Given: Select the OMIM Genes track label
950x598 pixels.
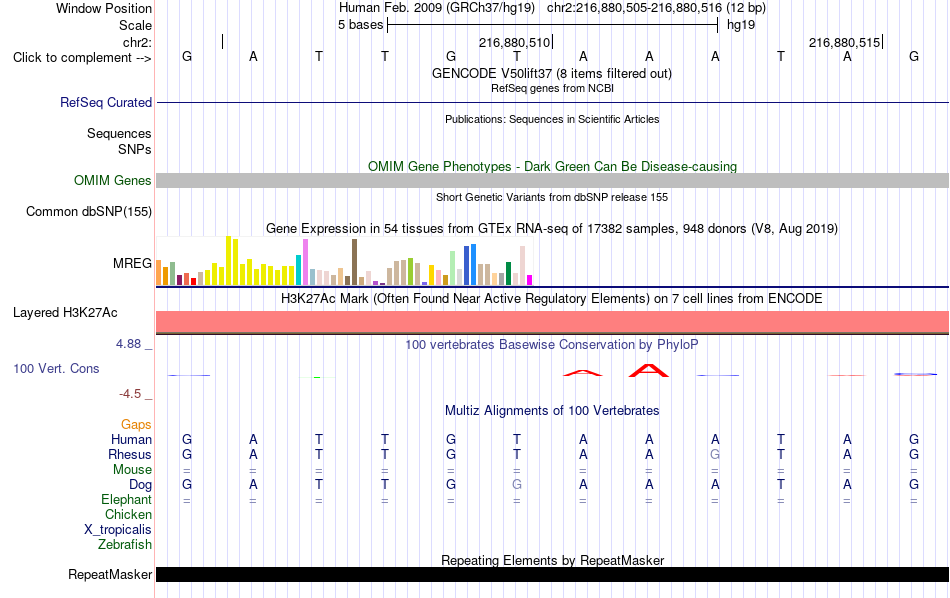Looking at the screenshot, I should coord(112,181).
